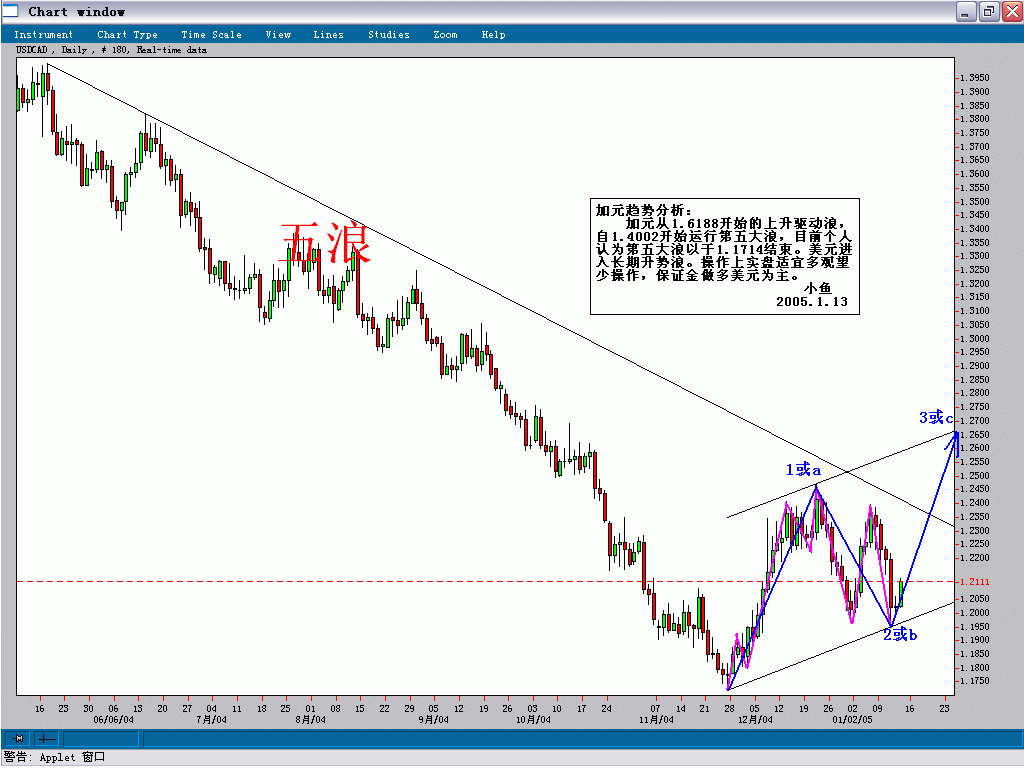Click the 1.3950 price axis value
Viewport: 1024px width, 768px height.
(x=974, y=78)
